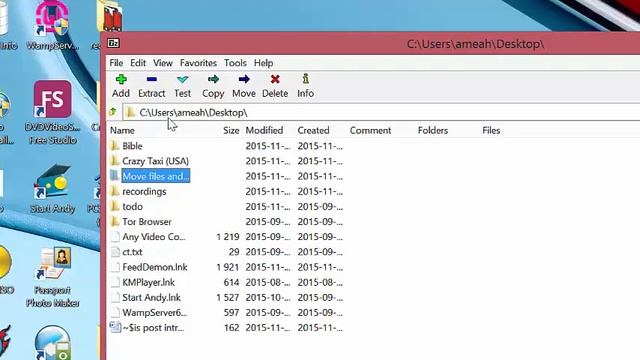The image size is (640, 360).
Task: Open Start Andy desktop shortcut
Action: pos(52,189)
